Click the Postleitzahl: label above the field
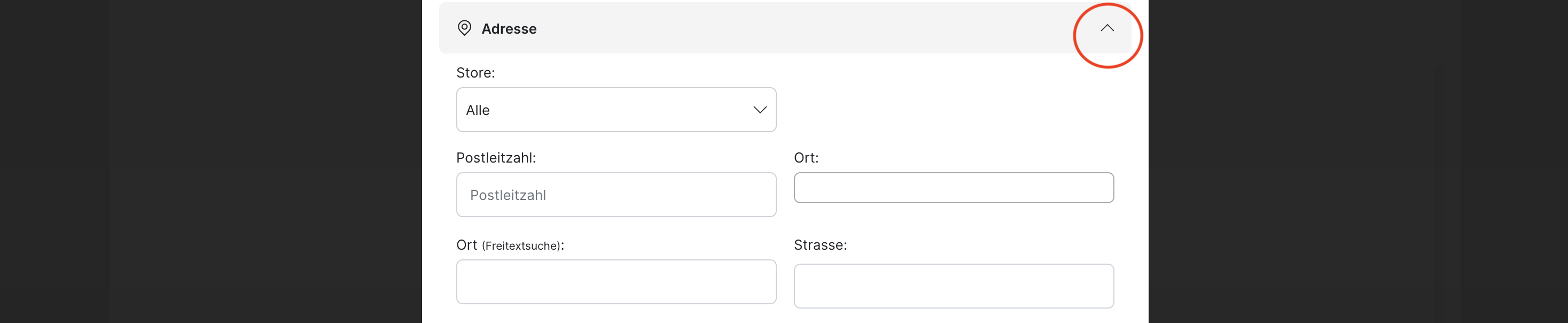 coord(495,158)
